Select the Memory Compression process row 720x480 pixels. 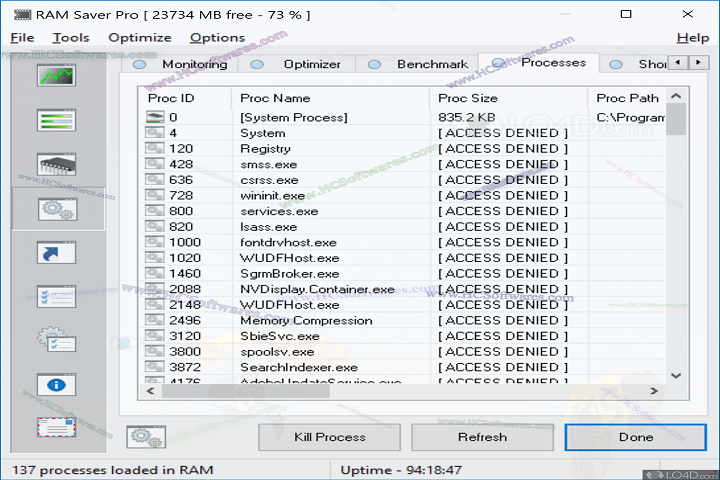pos(402,320)
